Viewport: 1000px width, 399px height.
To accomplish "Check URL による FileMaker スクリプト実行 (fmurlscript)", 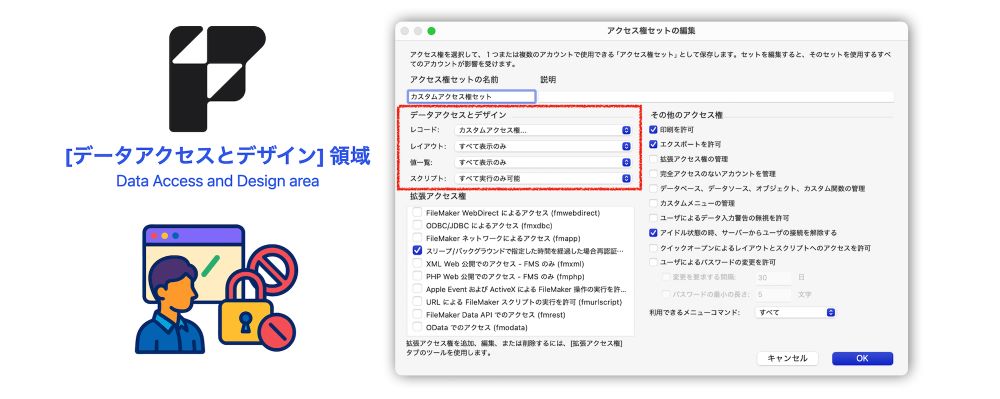I will point(417,301).
